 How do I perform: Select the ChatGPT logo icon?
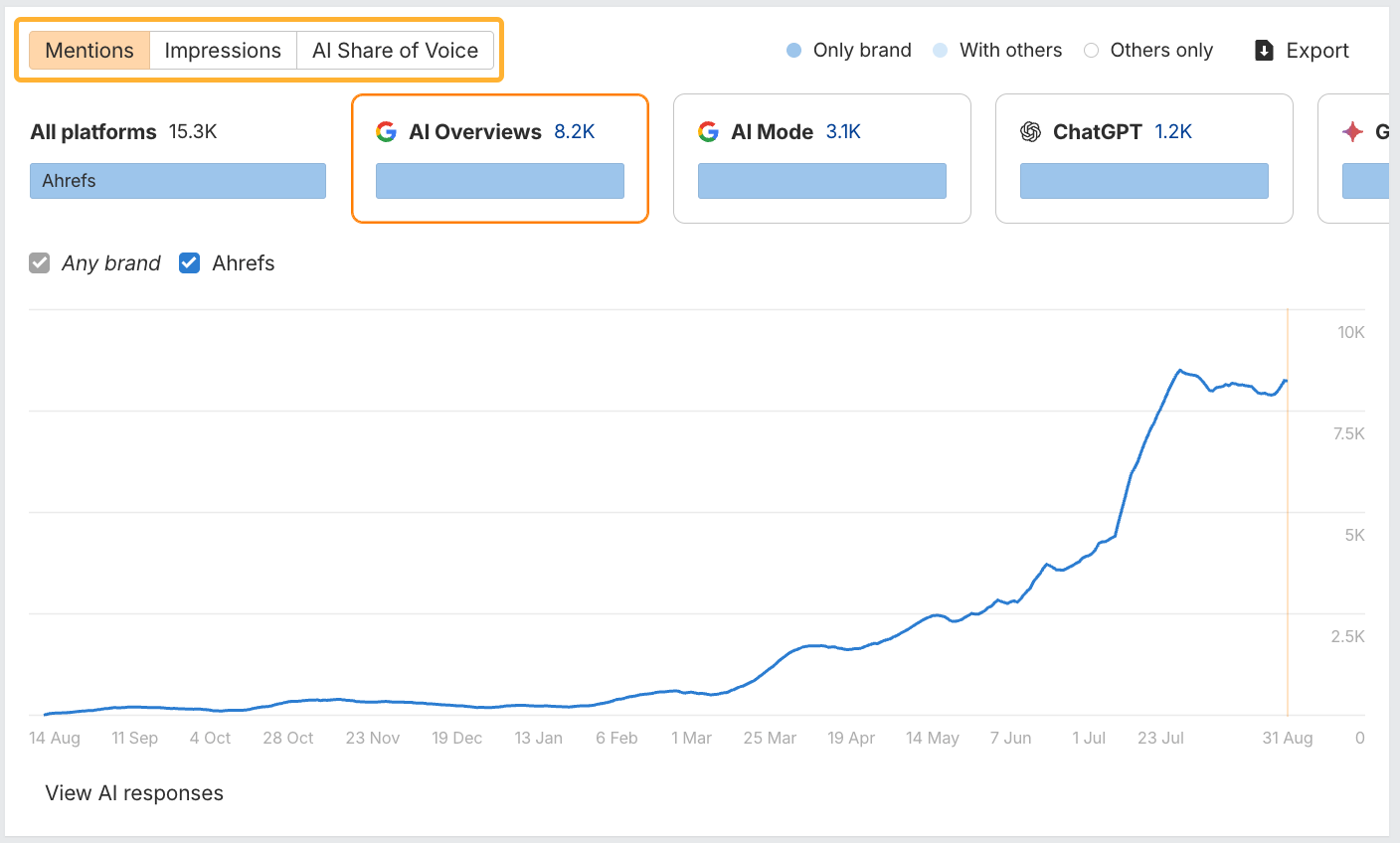pyautogui.click(x=1030, y=130)
